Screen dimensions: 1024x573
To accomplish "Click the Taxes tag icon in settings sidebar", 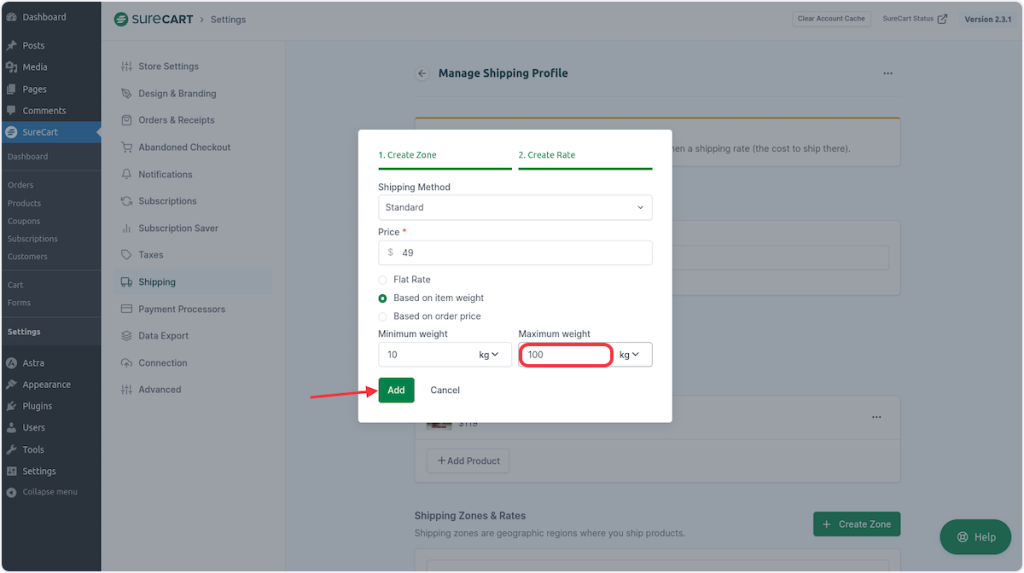I will point(126,255).
